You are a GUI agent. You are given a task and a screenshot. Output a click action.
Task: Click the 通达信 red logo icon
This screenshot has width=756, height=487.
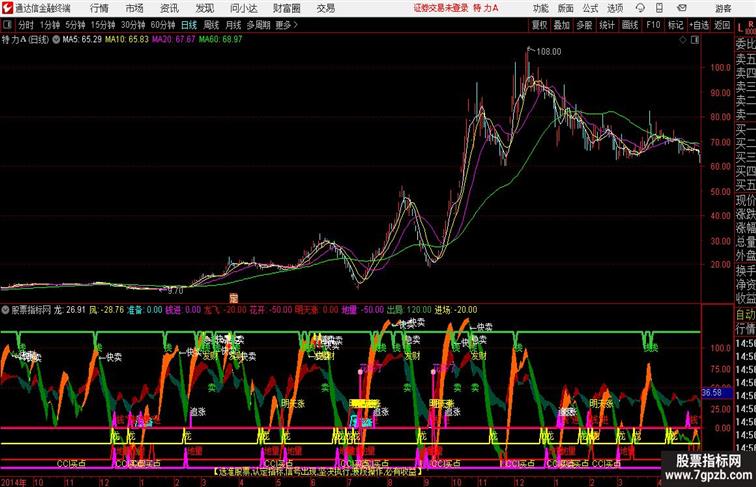tap(7, 8)
